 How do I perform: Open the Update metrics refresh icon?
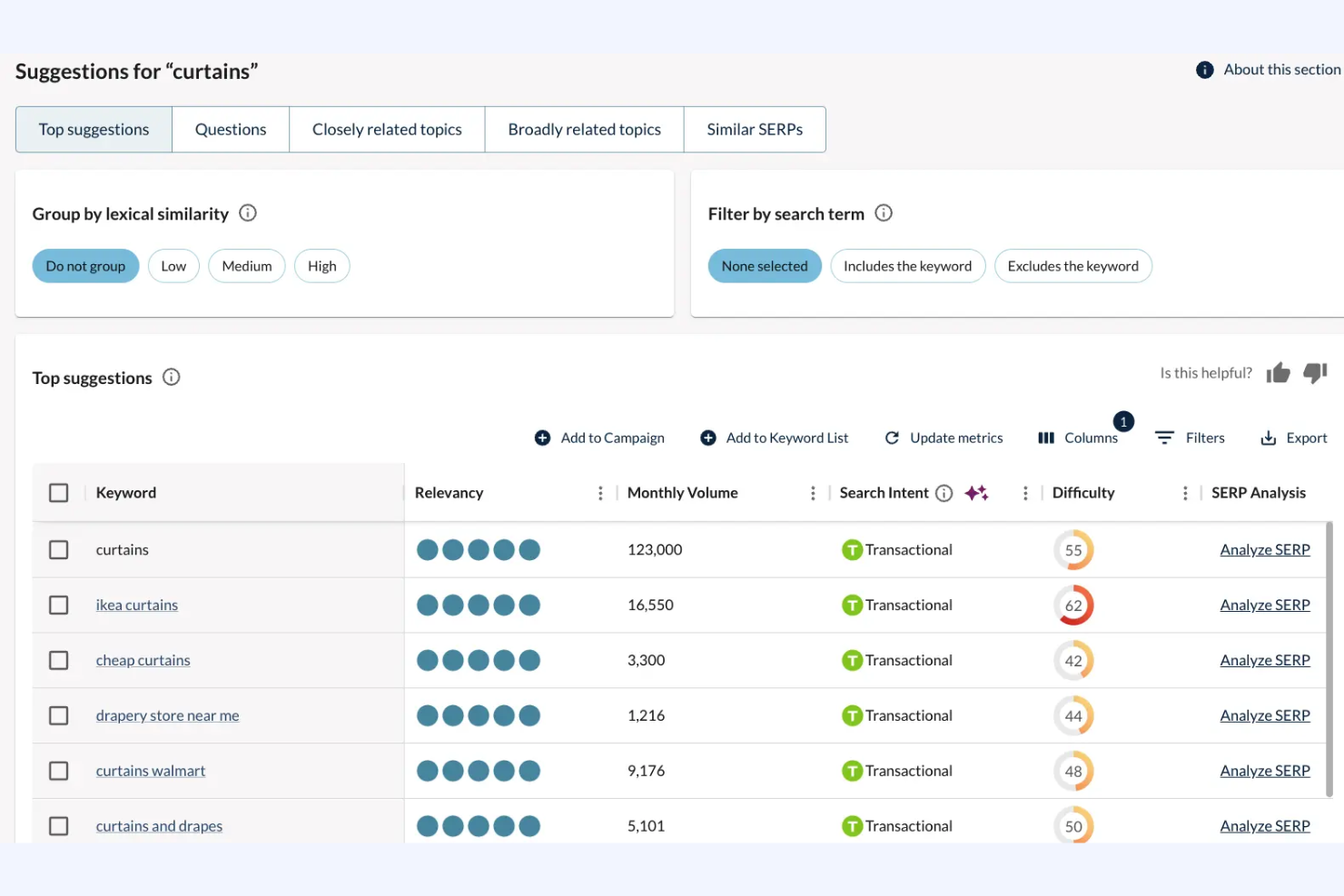tap(892, 438)
